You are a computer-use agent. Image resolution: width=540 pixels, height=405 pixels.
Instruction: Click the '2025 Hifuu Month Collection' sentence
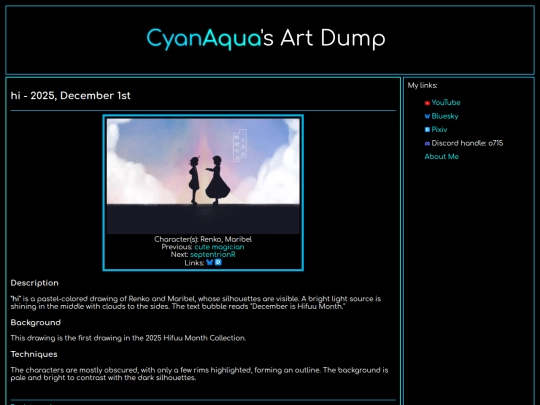tap(128, 338)
